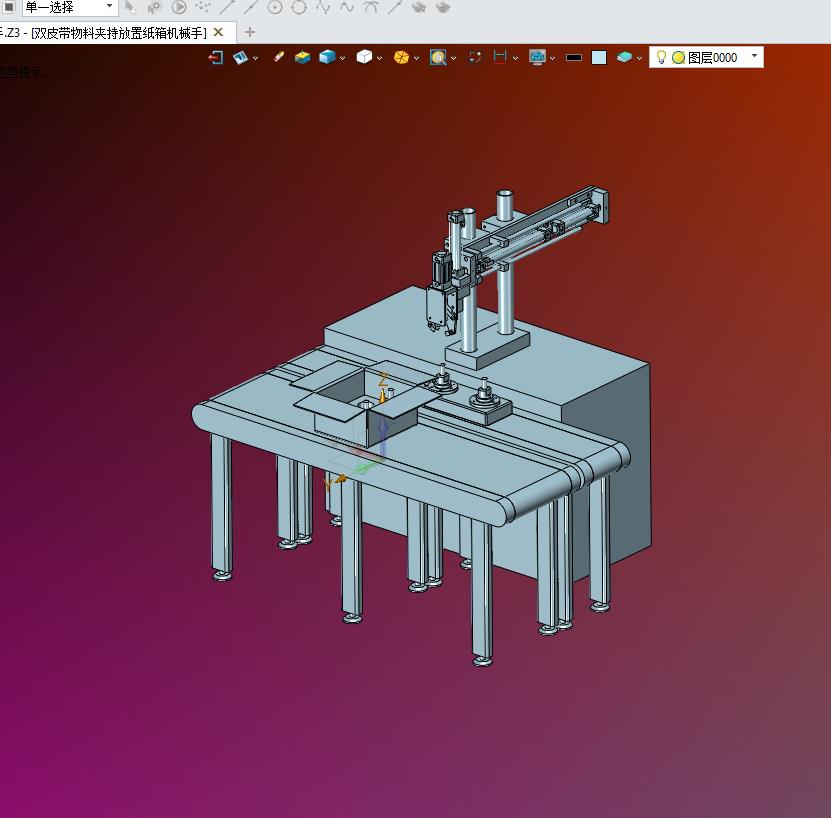Image resolution: width=831 pixels, height=818 pixels.
Task: Click the orange segmented circle icon
Action: tap(401, 58)
